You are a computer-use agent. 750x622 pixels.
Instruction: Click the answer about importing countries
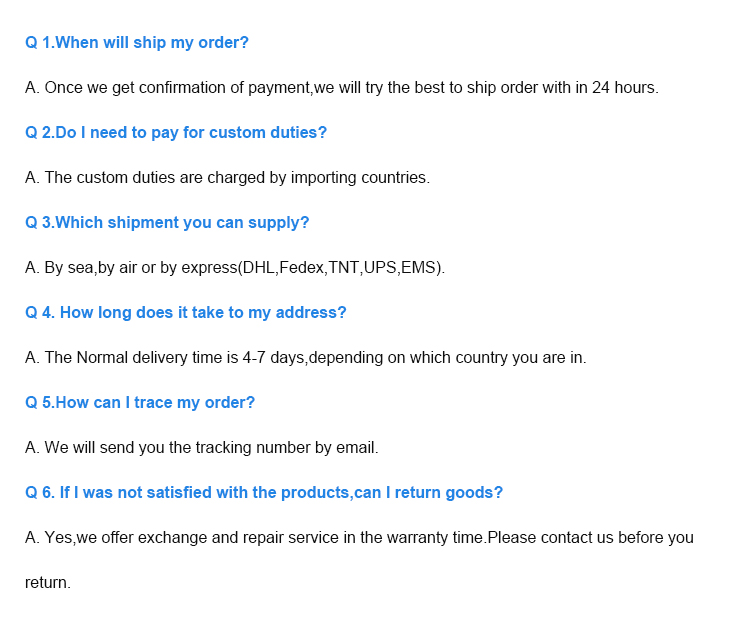click(x=227, y=178)
